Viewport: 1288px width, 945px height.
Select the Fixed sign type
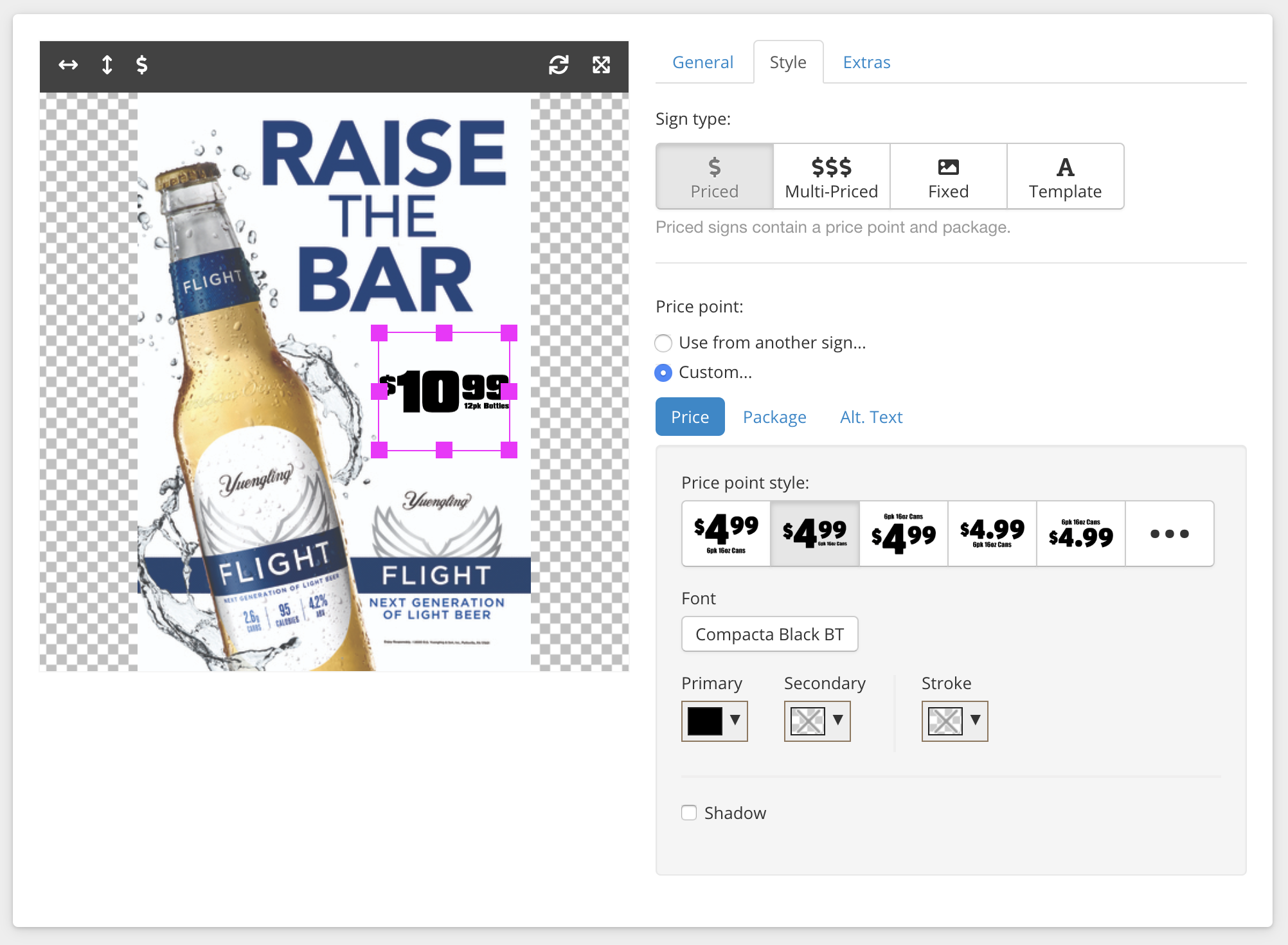949,176
